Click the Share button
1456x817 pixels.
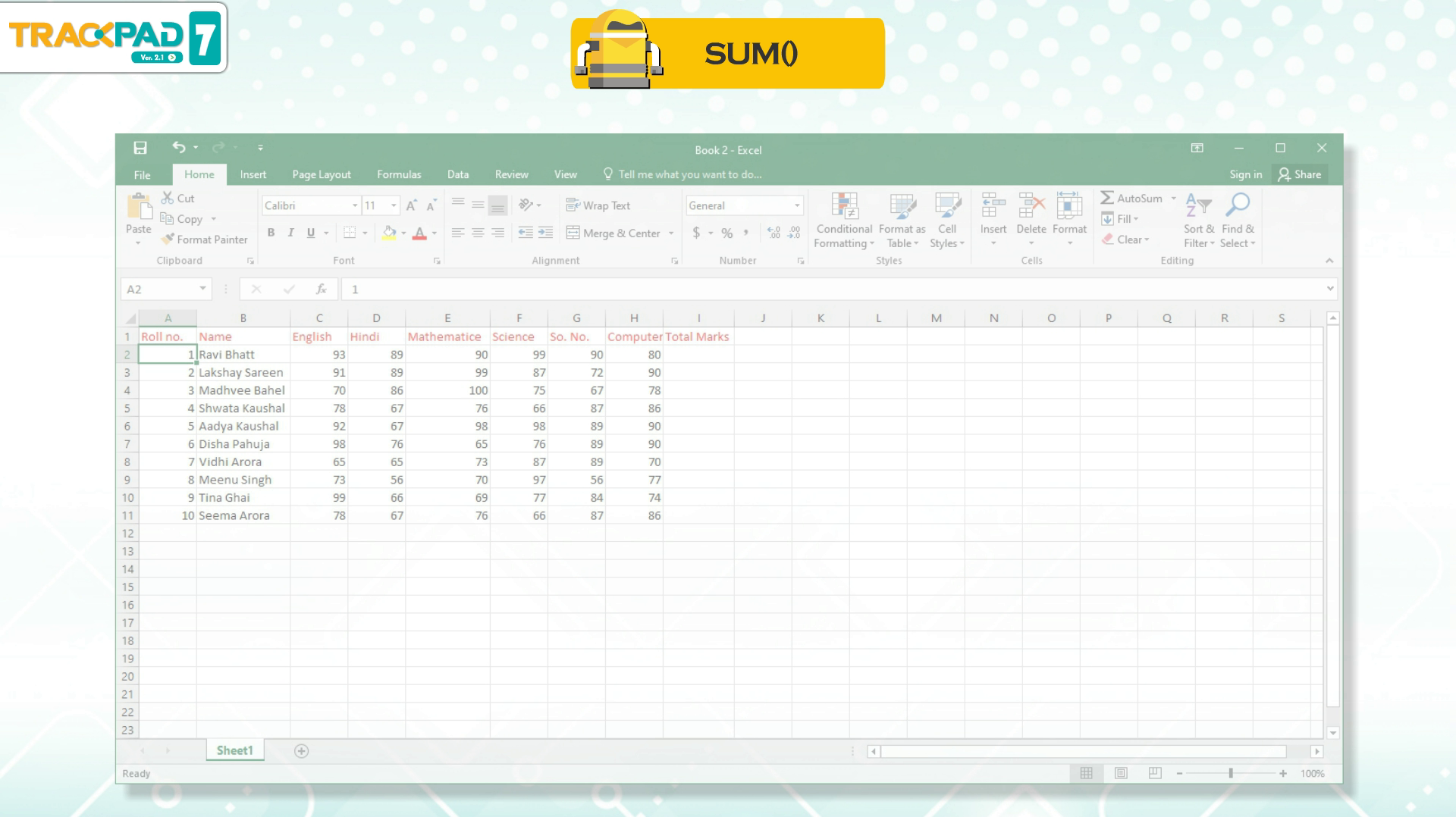tap(1300, 174)
